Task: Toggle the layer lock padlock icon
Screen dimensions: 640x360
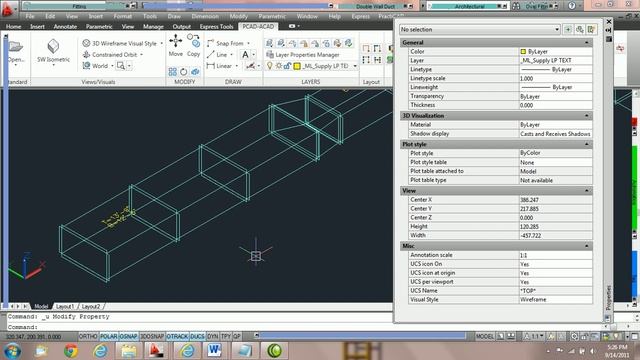Action: tap(287, 66)
